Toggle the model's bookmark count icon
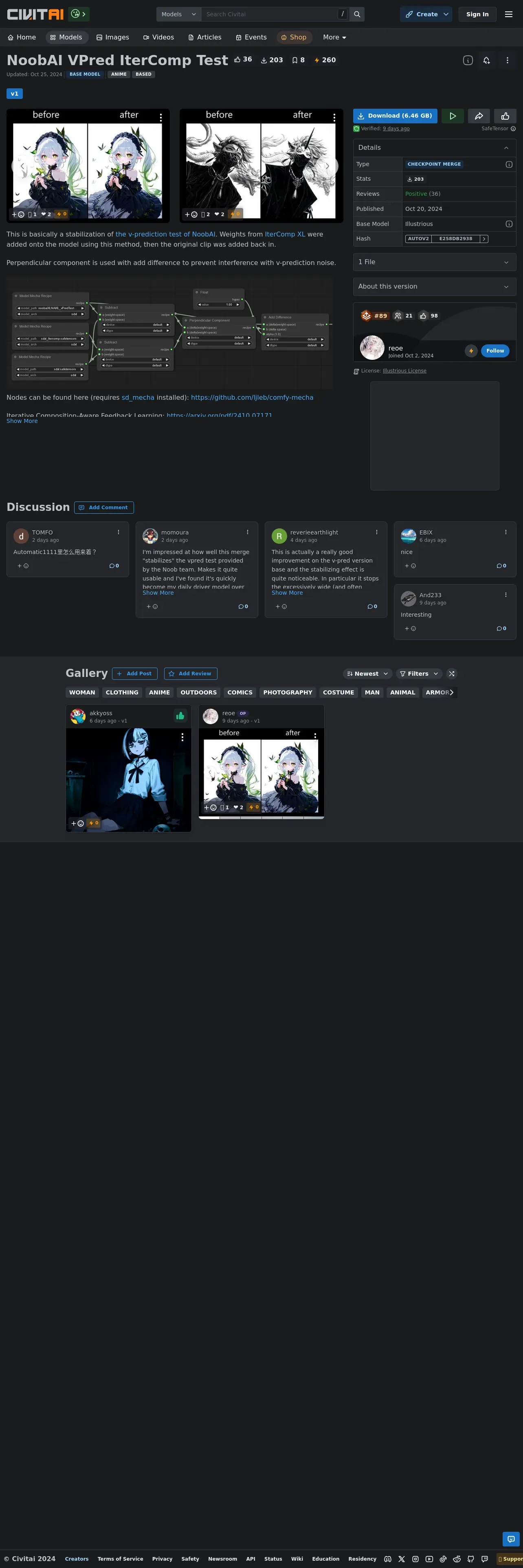The width and height of the screenshot is (523, 1568). click(x=298, y=60)
